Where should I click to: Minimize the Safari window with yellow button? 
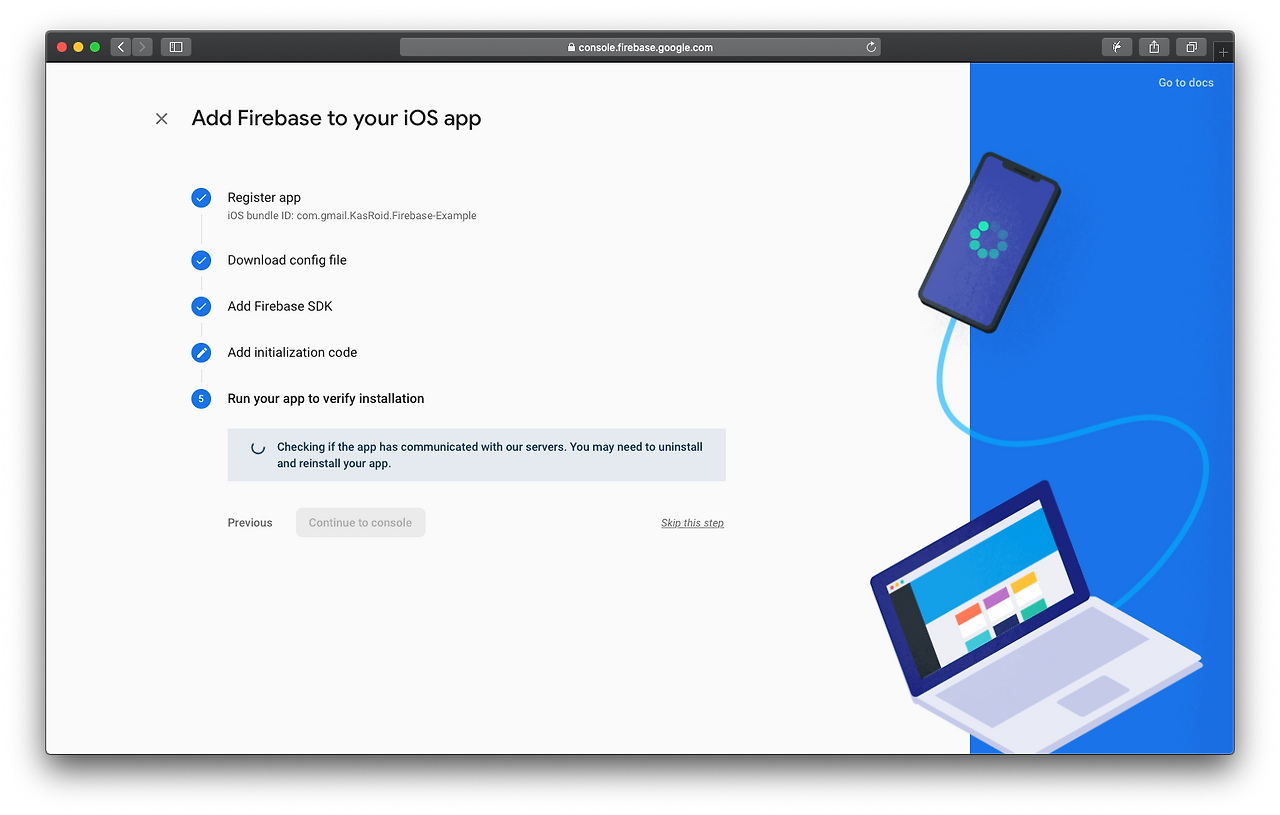tap(78, 47)
